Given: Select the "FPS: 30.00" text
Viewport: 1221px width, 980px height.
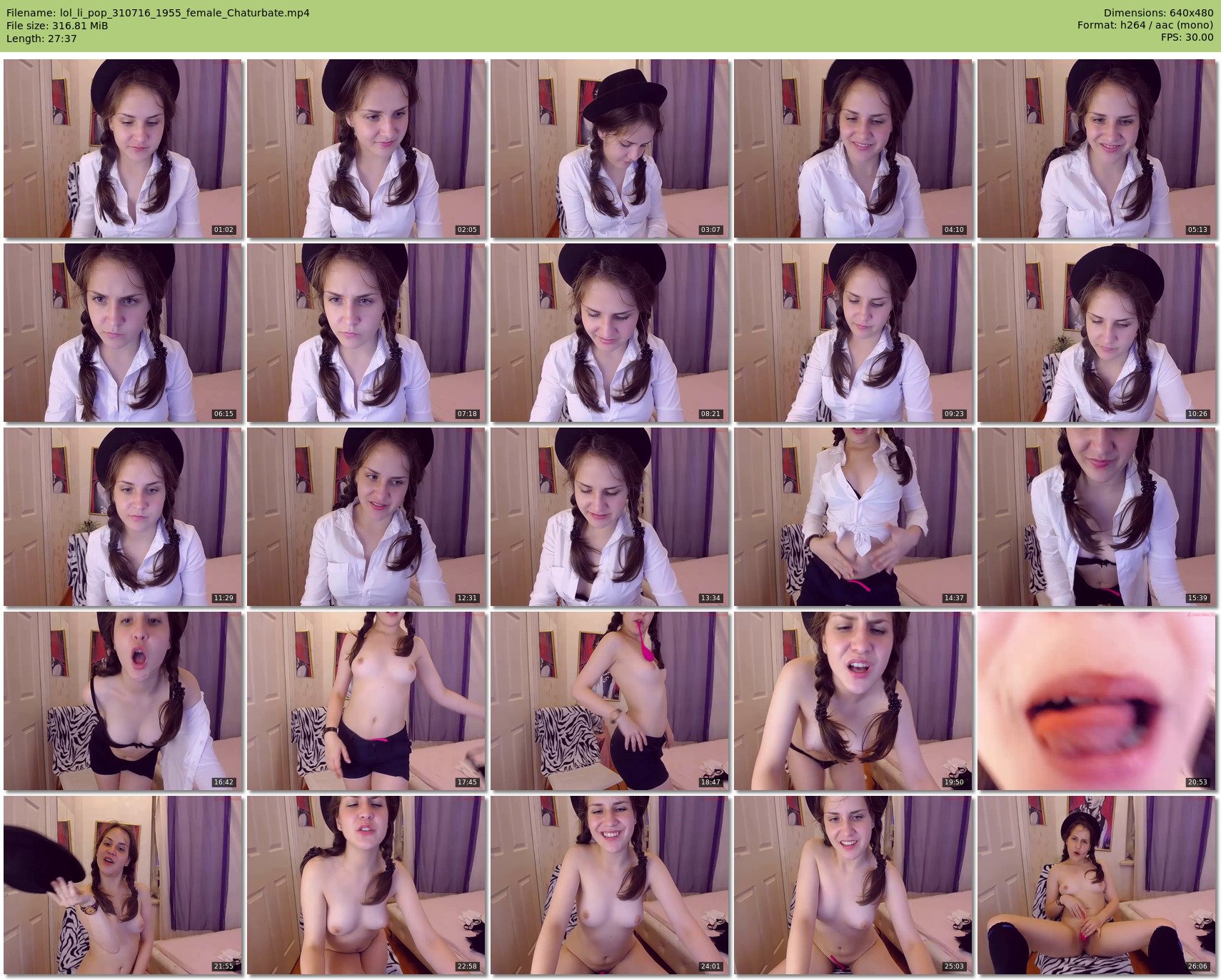Looking at the screenshot, I should (x=1187, y=38).
